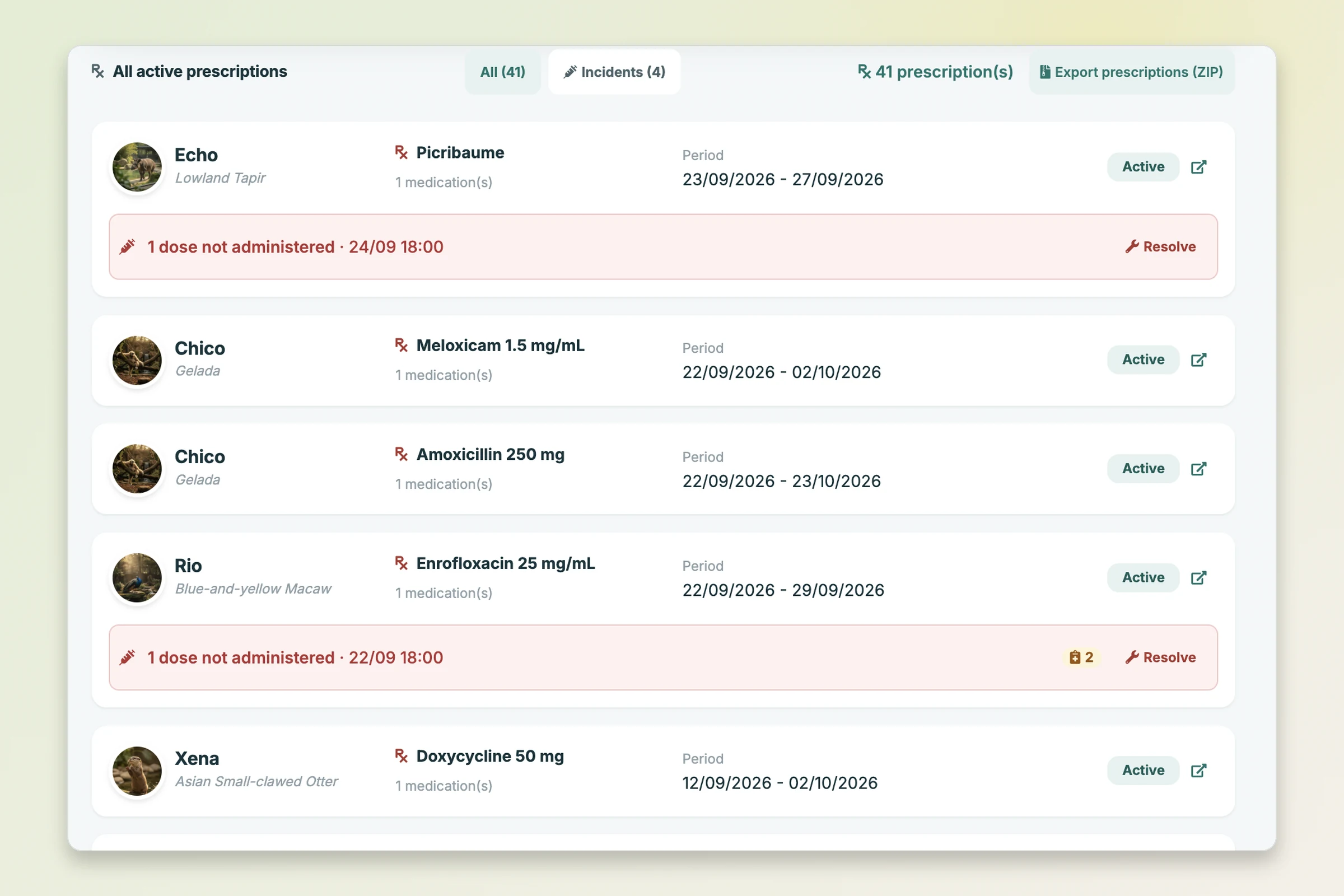Click the Rx icon beside Amoxicillin 250 mg
1344x896 pixels.
click(401, 454)
